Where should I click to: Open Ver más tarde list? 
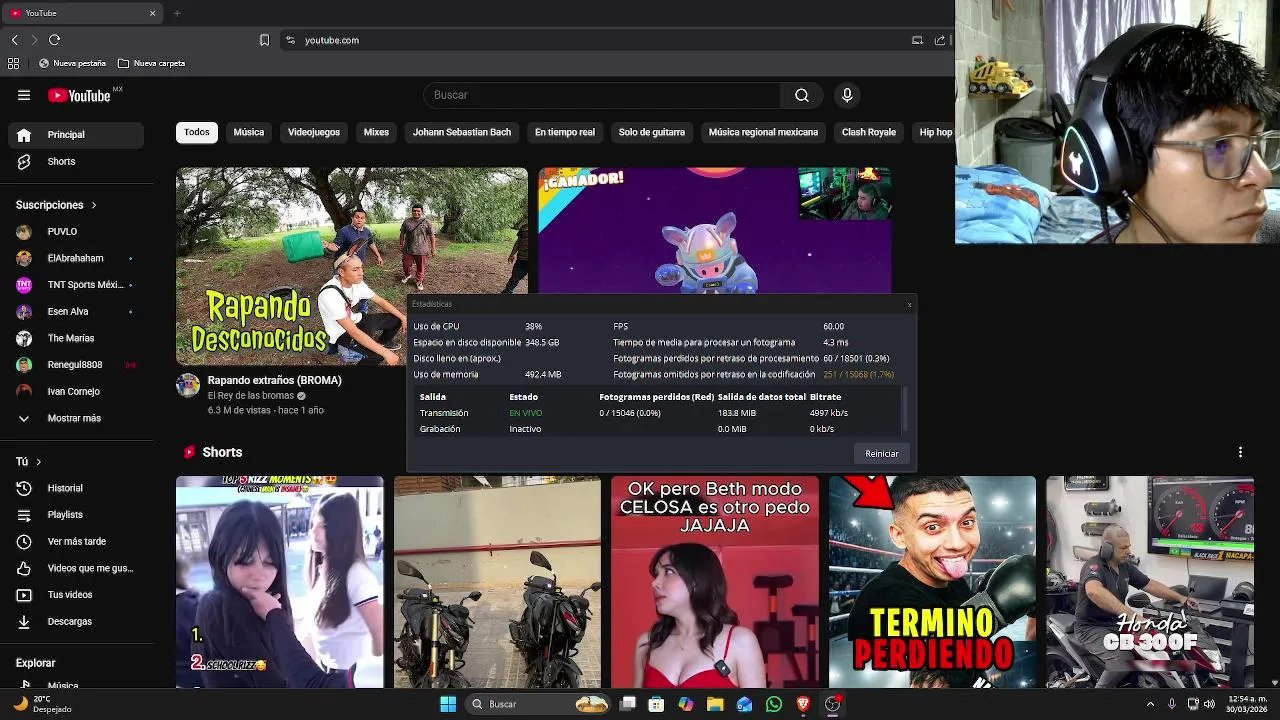pos(76,541)
